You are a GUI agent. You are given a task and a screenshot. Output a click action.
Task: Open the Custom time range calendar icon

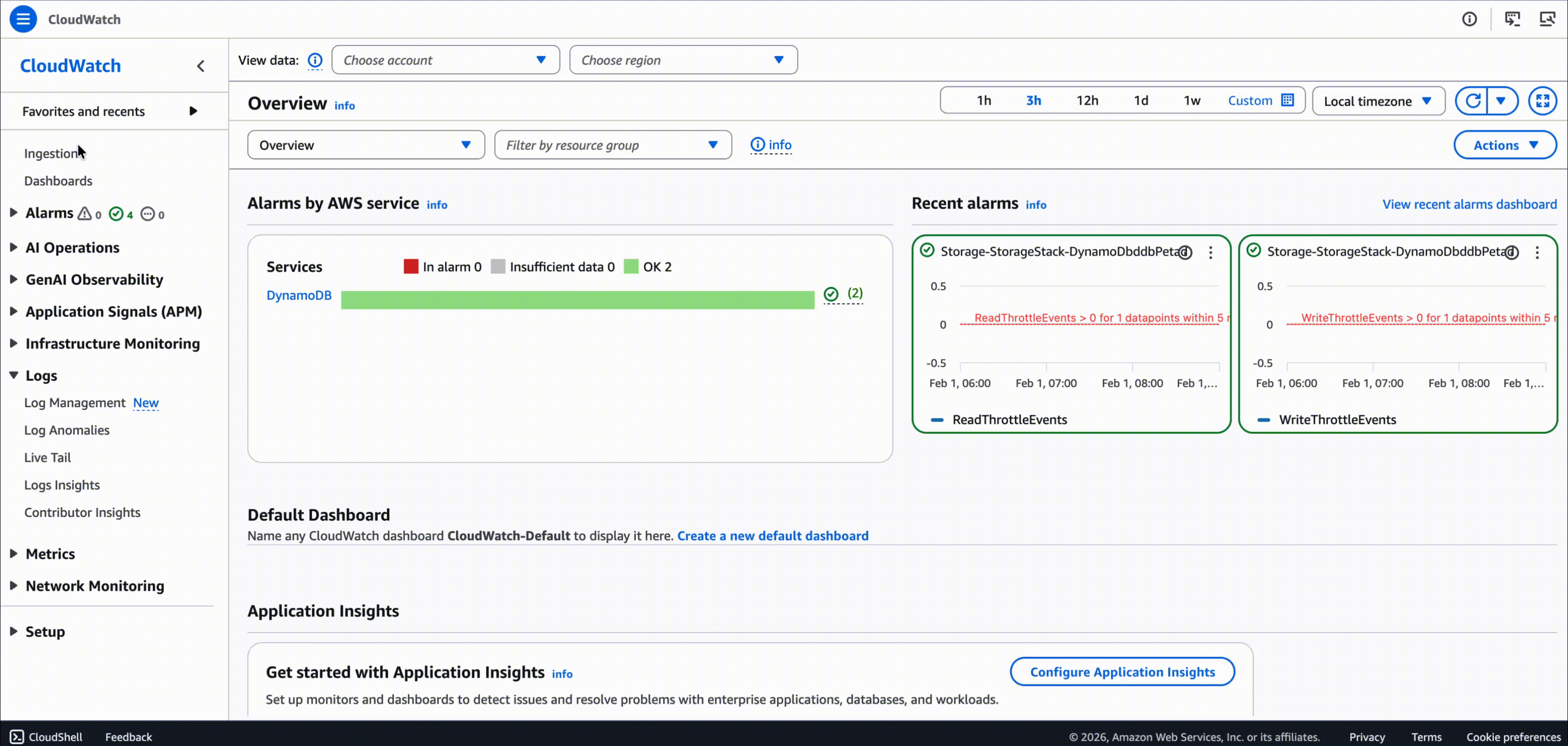click(x=1287, y=100)
